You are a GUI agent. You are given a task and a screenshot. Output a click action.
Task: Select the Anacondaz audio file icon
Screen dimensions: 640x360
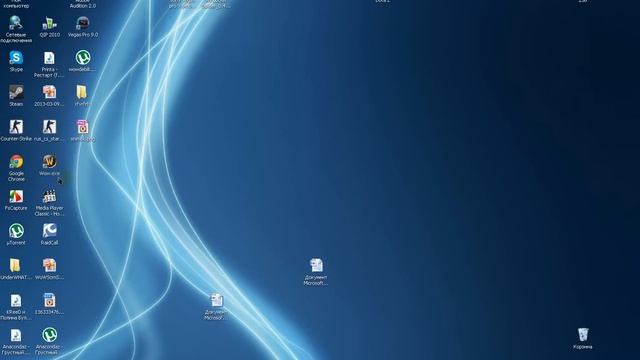16,336
